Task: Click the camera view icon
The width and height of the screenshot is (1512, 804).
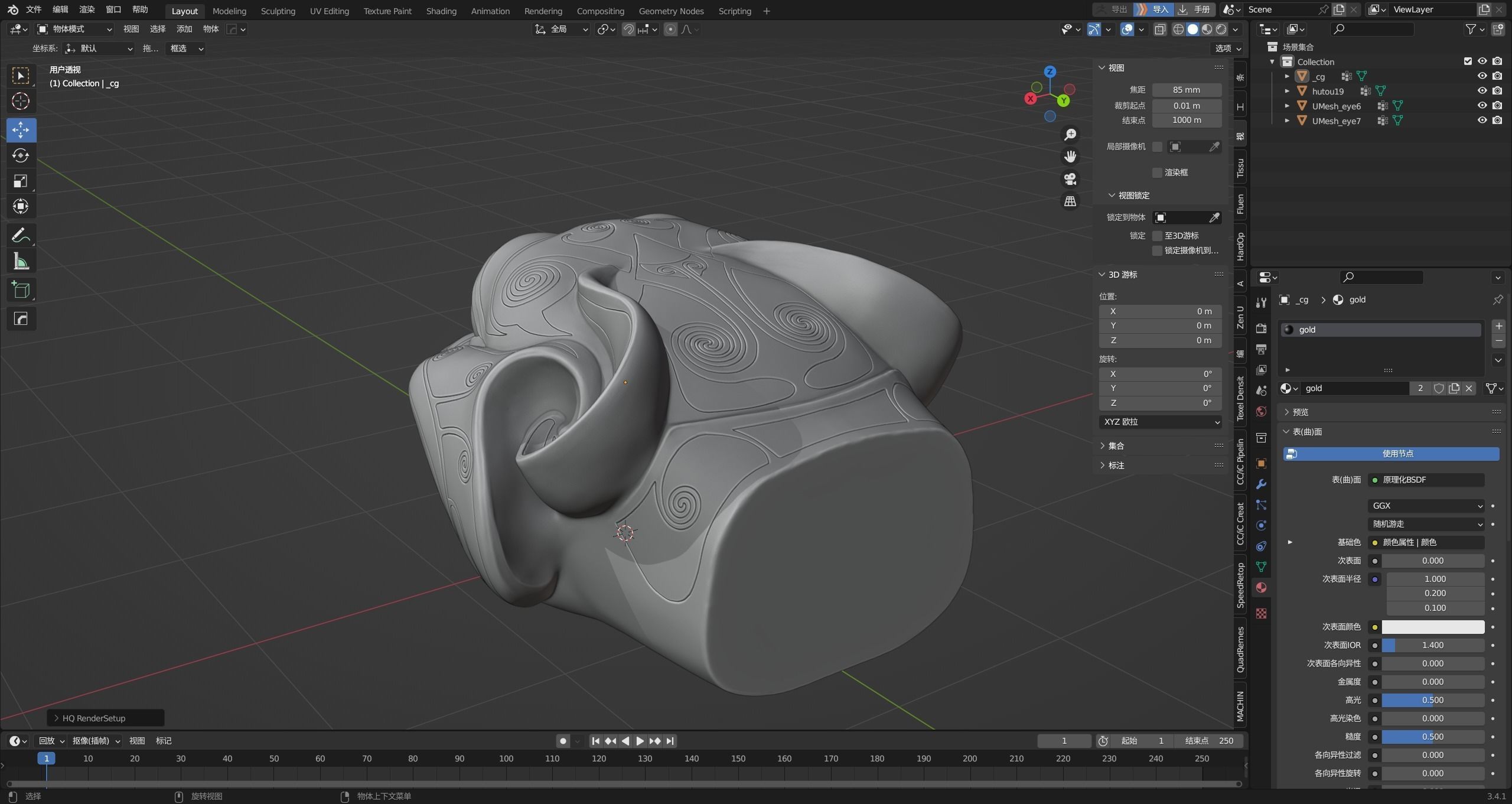Action: click(1070, 178)
